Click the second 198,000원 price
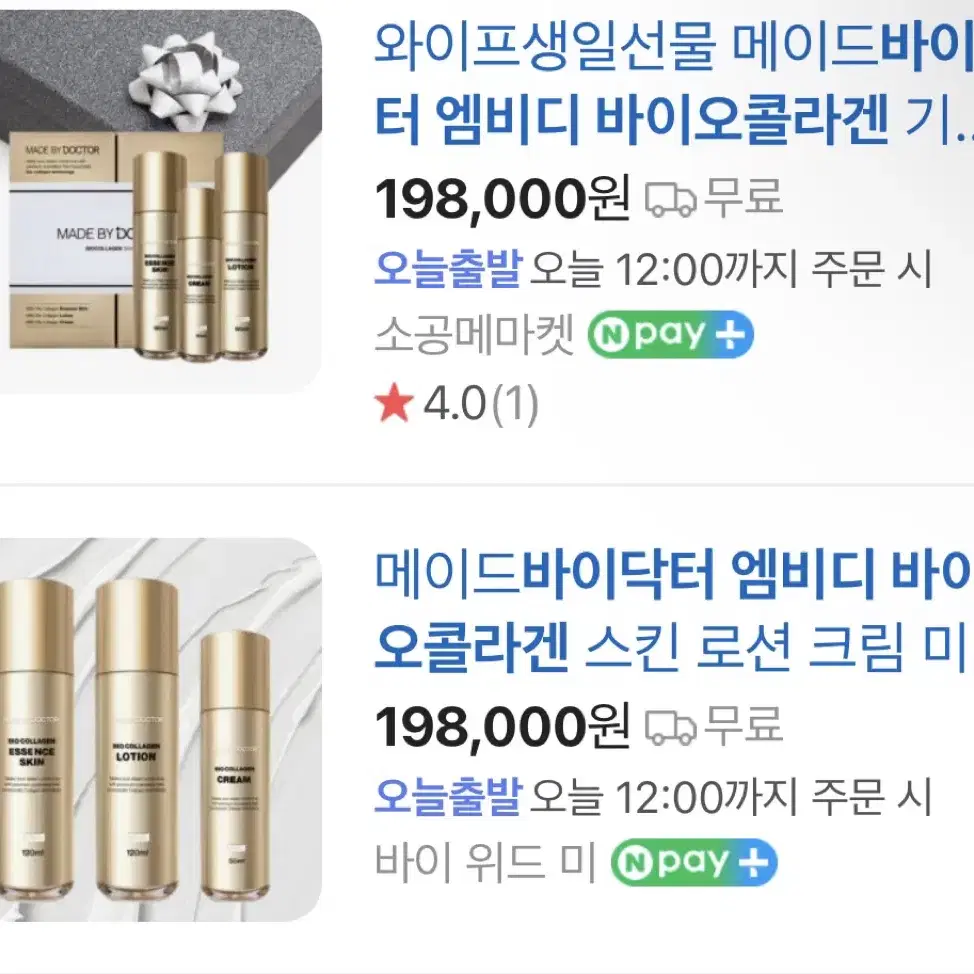Viewport: 974px width, 974px height. coord(502,727)
